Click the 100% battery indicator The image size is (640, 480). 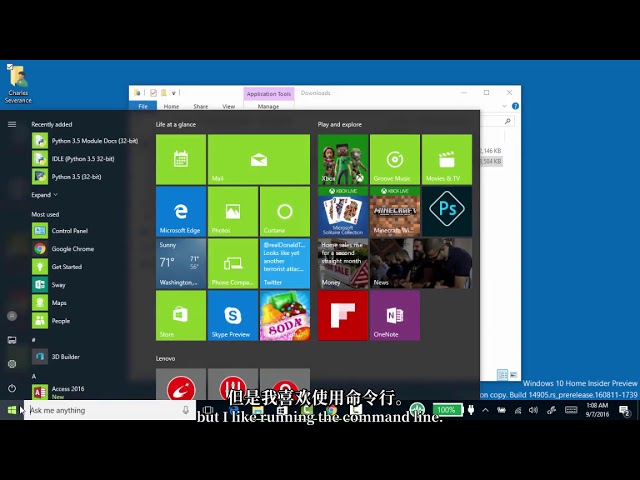tap(447, 410)
